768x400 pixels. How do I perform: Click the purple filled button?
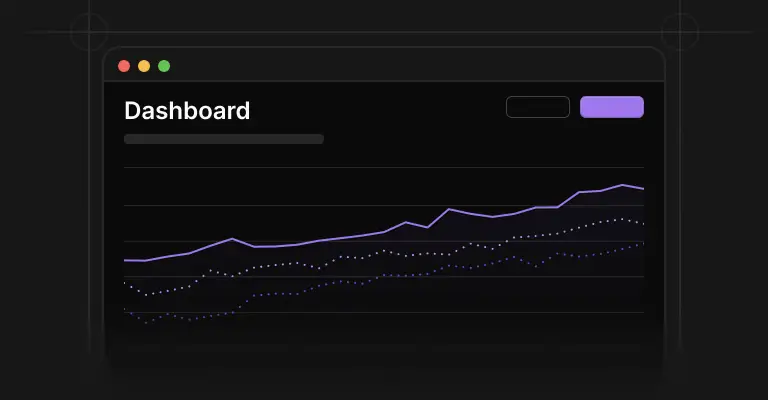click(x=612, y=107)
